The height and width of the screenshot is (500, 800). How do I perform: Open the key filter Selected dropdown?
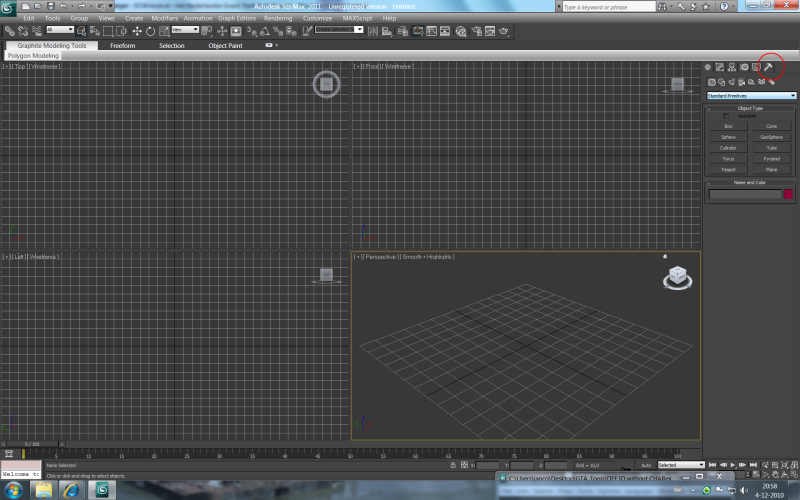pyautogui.click(x=681, y=465)
